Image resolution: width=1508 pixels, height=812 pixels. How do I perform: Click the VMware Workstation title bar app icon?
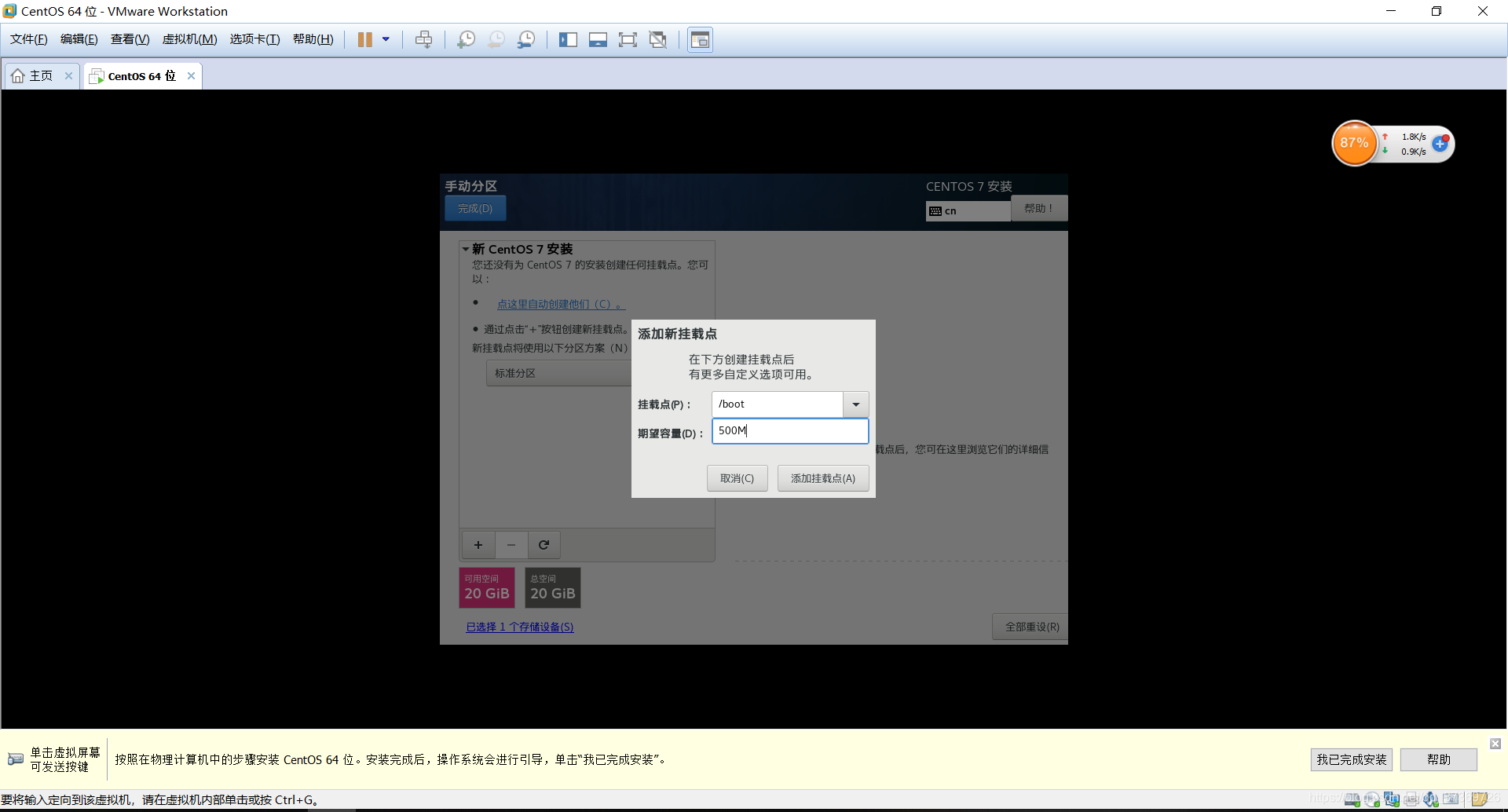9,11
